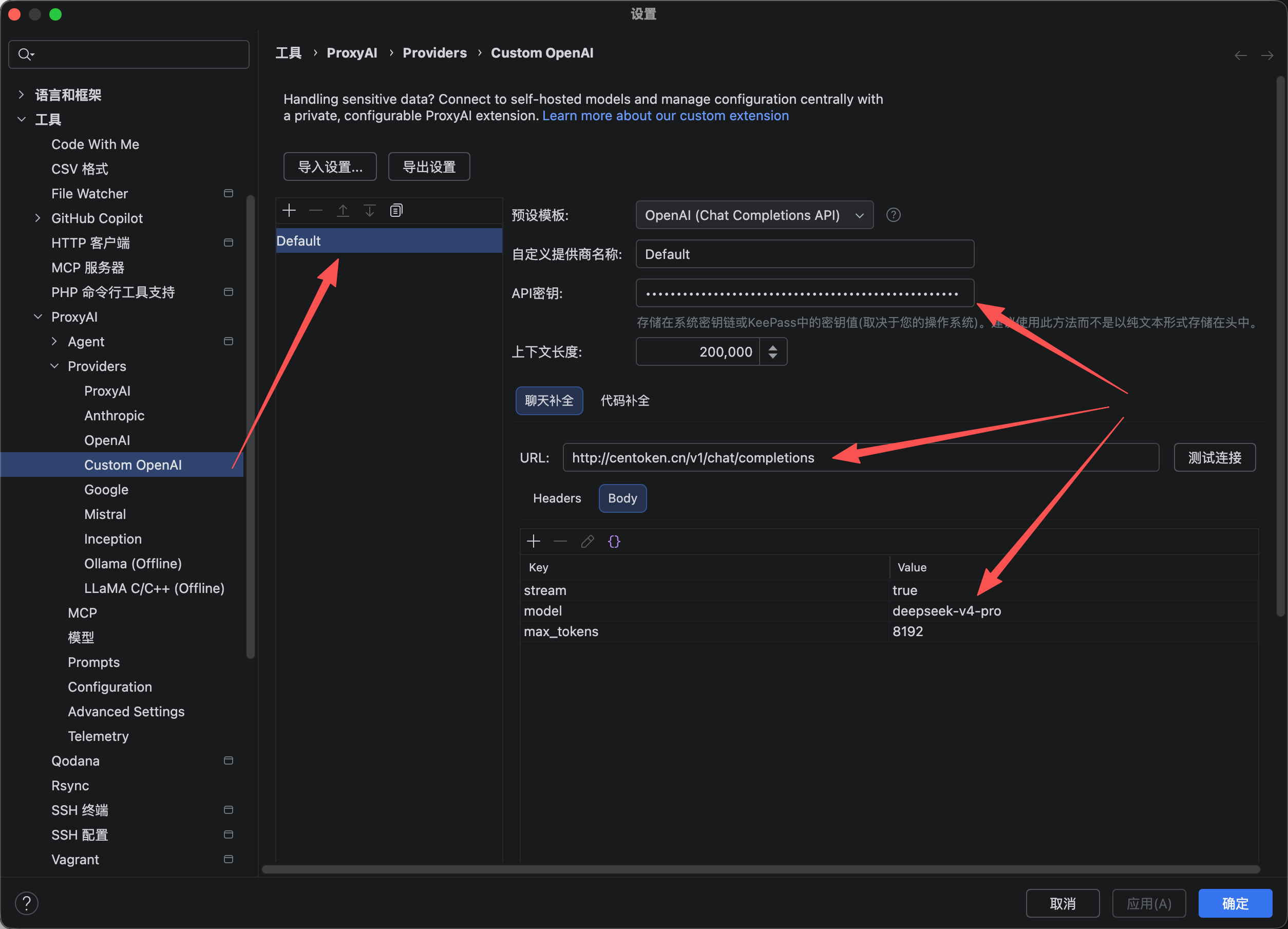1288x929 pixels.
Task: Click the 自定义提供商名称 text field
Action: point(805,254)
